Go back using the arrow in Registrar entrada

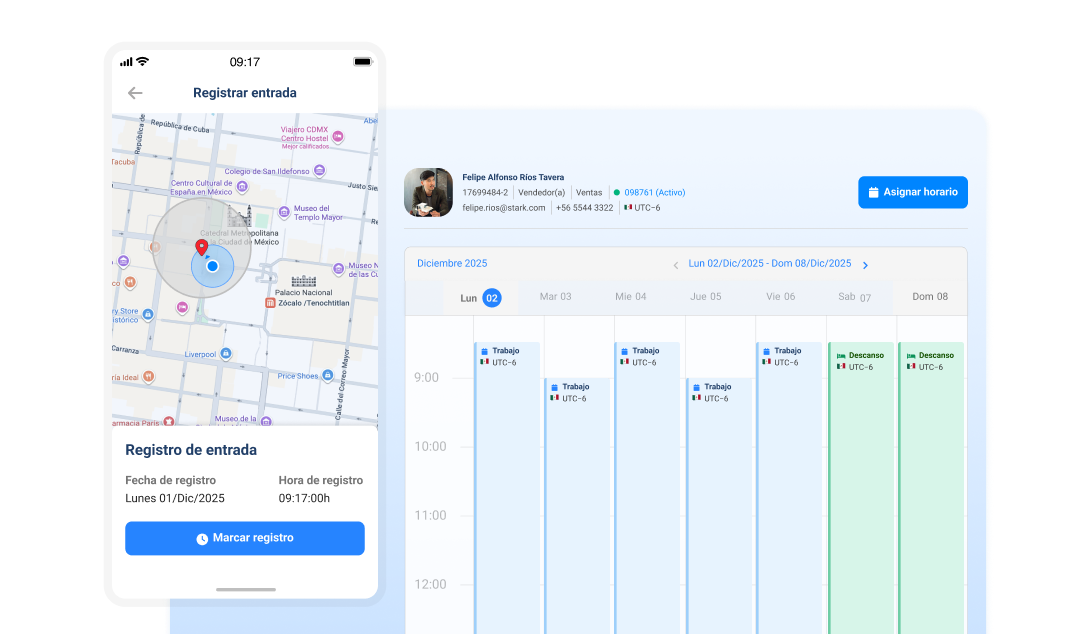click(135, 93)
